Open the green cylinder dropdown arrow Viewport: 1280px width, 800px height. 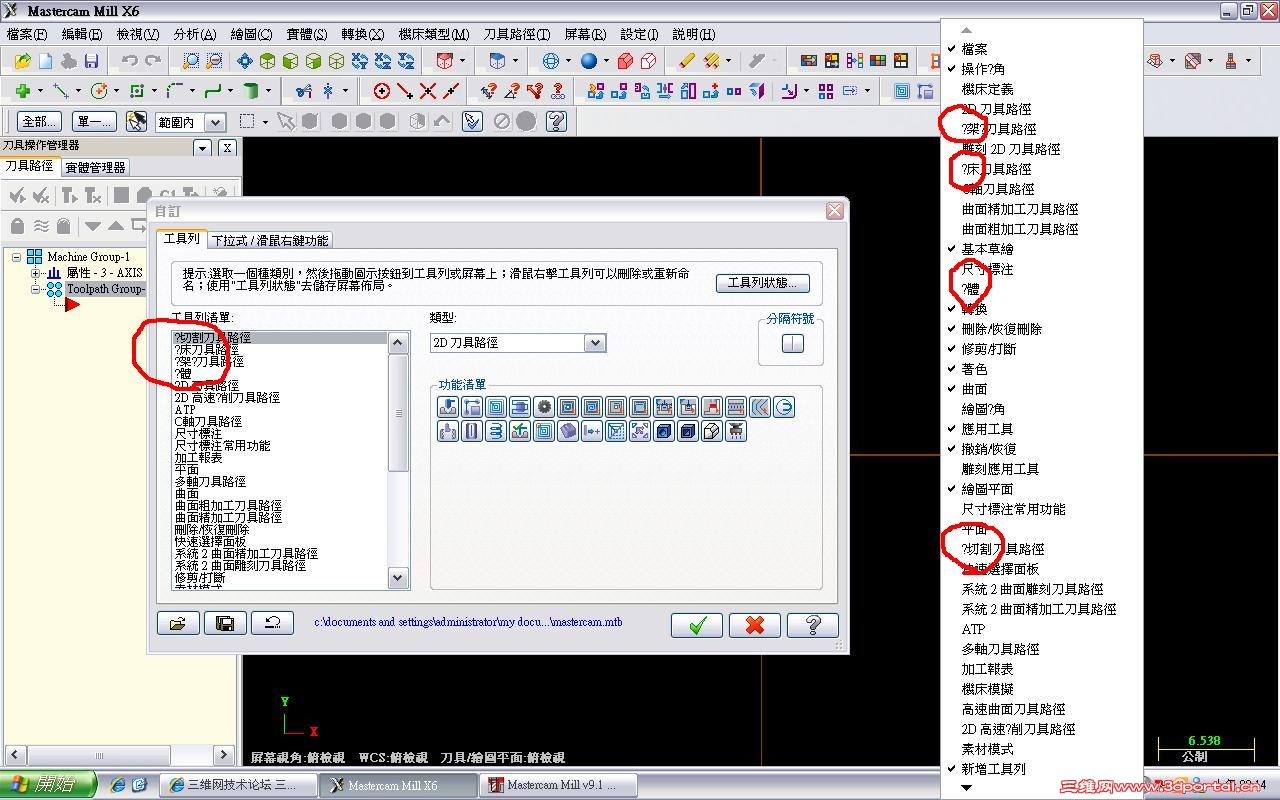click(x=268, y=91)
